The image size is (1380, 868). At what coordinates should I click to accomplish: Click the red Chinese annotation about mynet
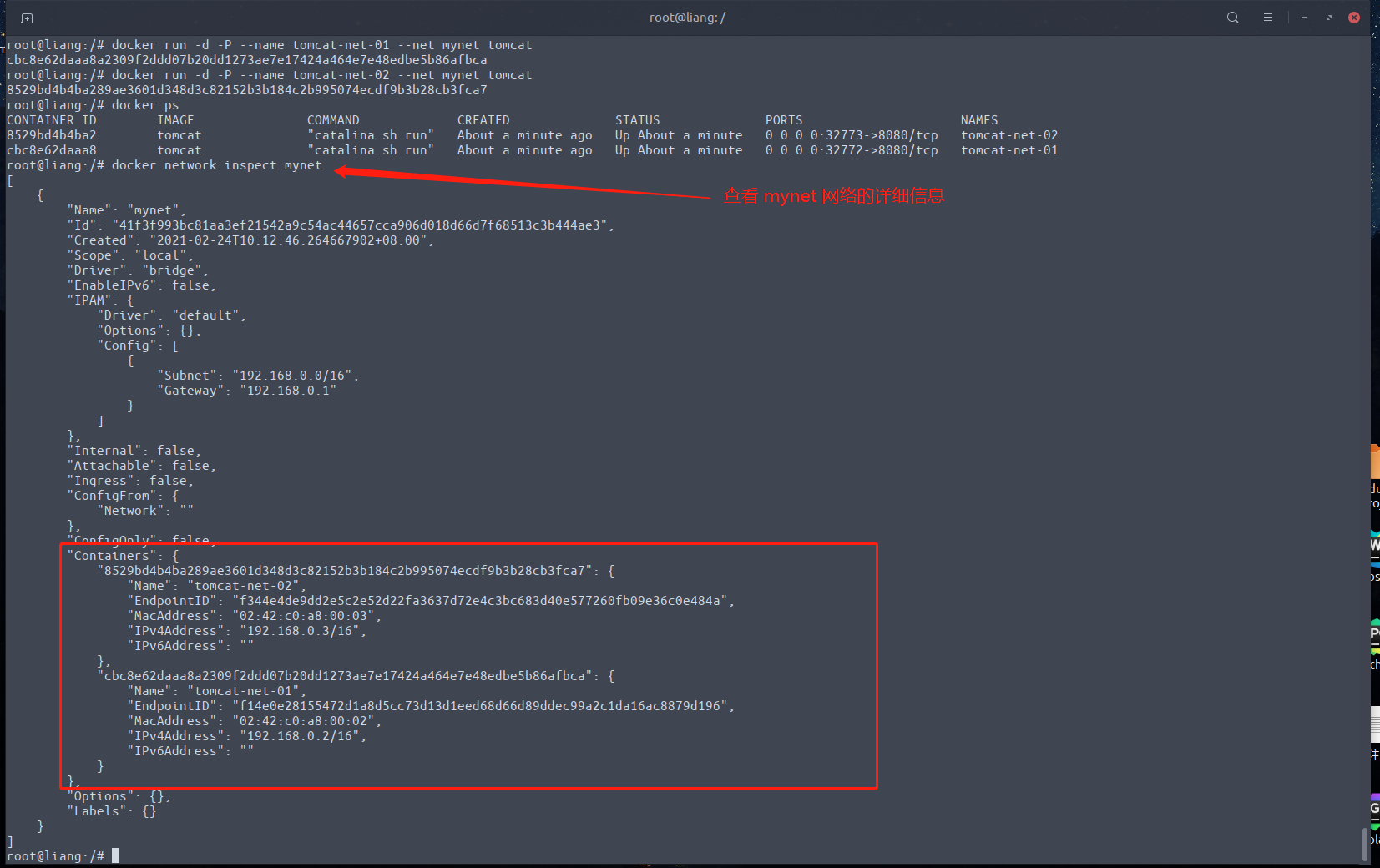tap(833, 196)
